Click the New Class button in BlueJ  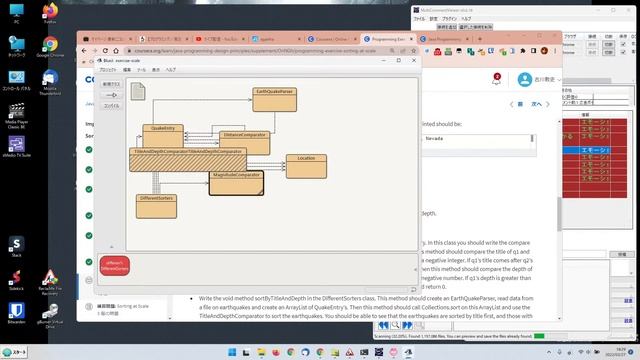coord(111,84)
